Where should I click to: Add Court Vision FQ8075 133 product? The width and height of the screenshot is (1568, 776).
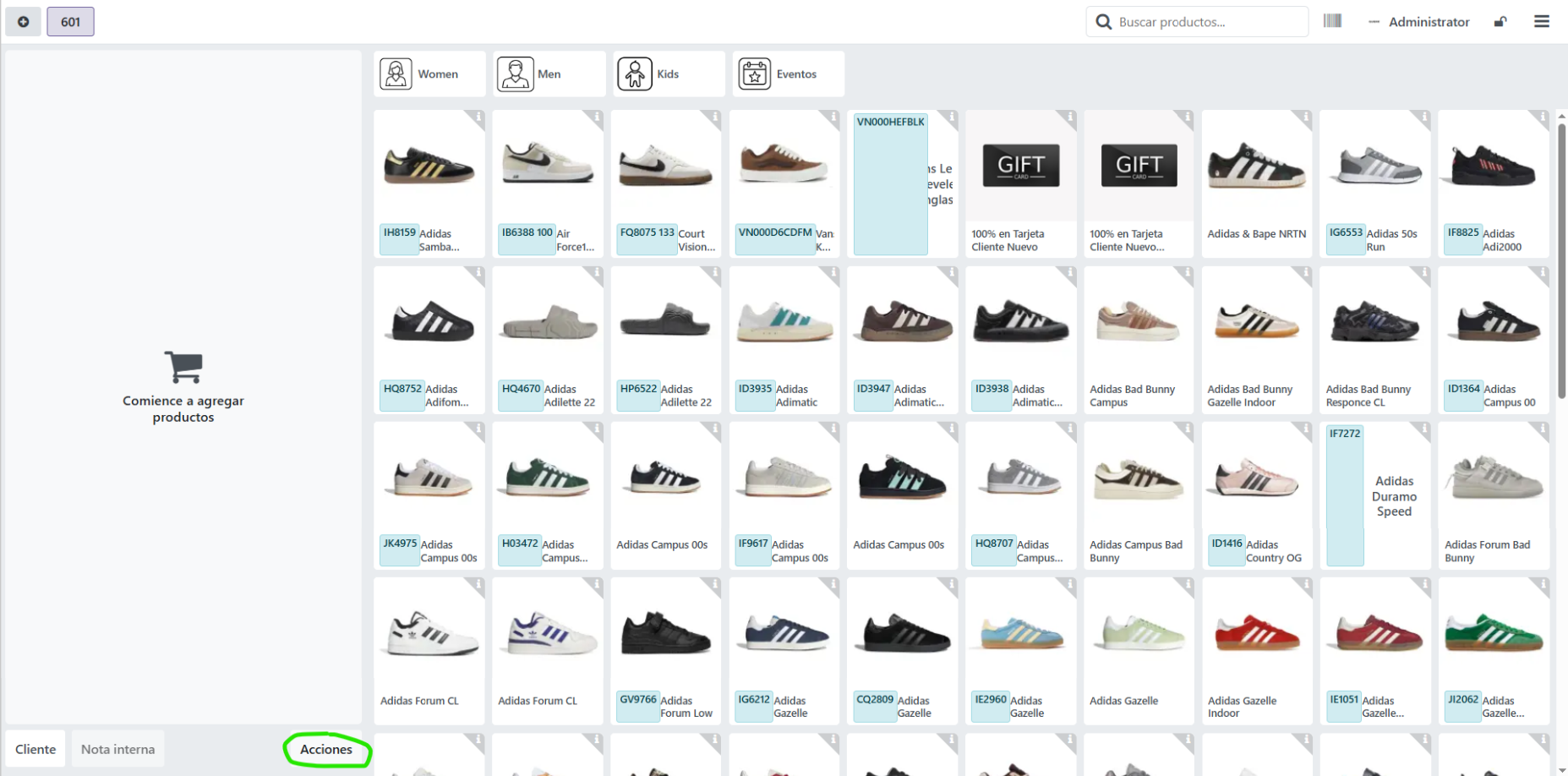click(666, 183)
